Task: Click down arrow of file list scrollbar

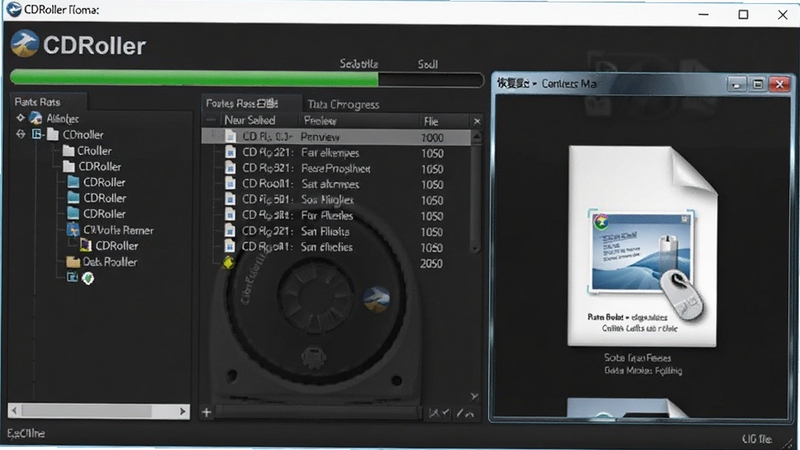Action: (x=475, y=249)
